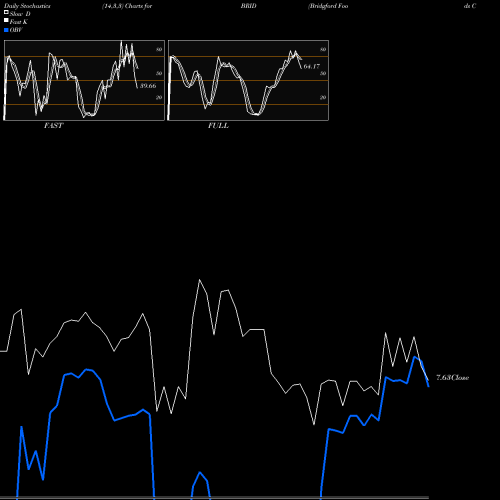Click the 7.63 Close price label
Screen dimensions: 500x500
click(x=453, y=378)
